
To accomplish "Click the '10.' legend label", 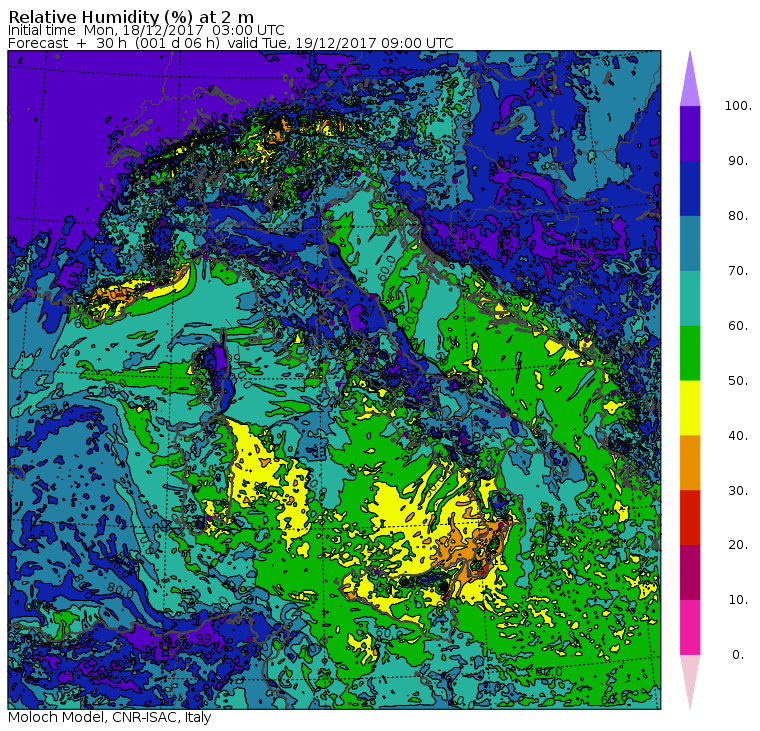I will click(x=738, y=600).
